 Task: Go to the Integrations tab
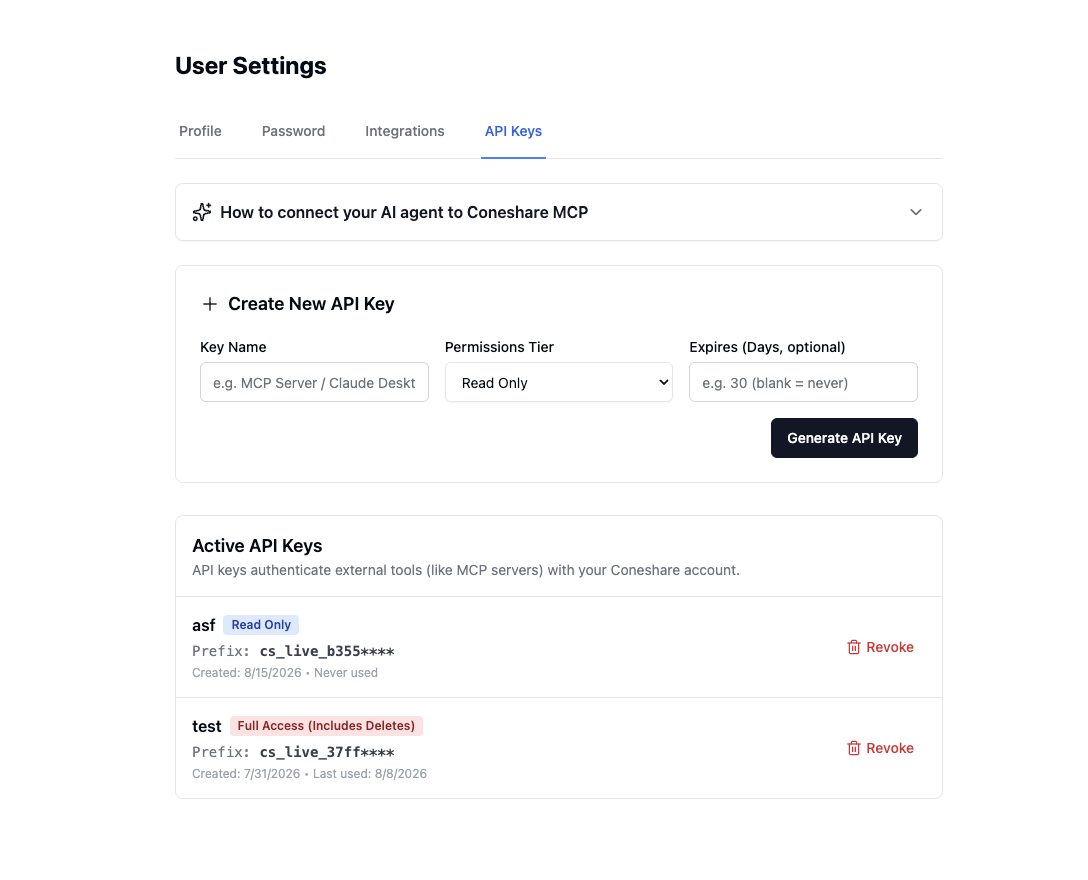pyautogui.click(x=405, y=131)
